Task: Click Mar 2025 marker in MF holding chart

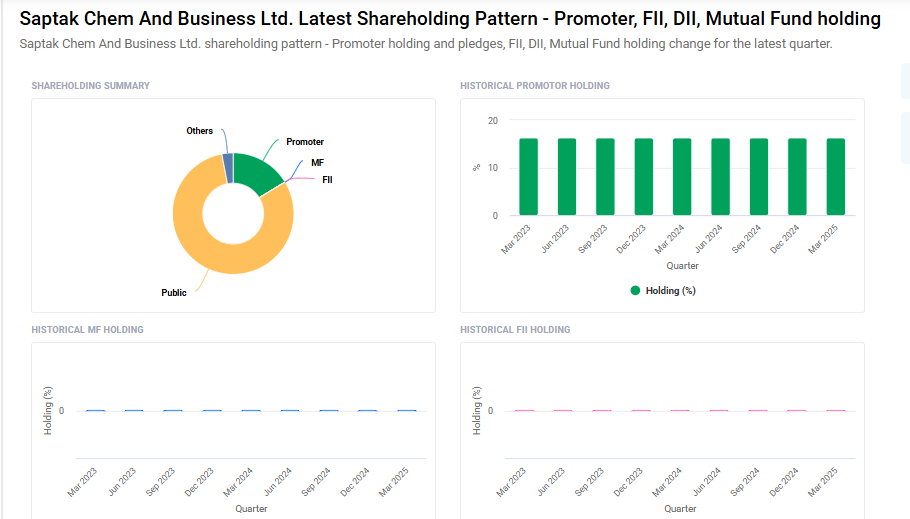Action: pyautogui.click(x=407, y=411)
